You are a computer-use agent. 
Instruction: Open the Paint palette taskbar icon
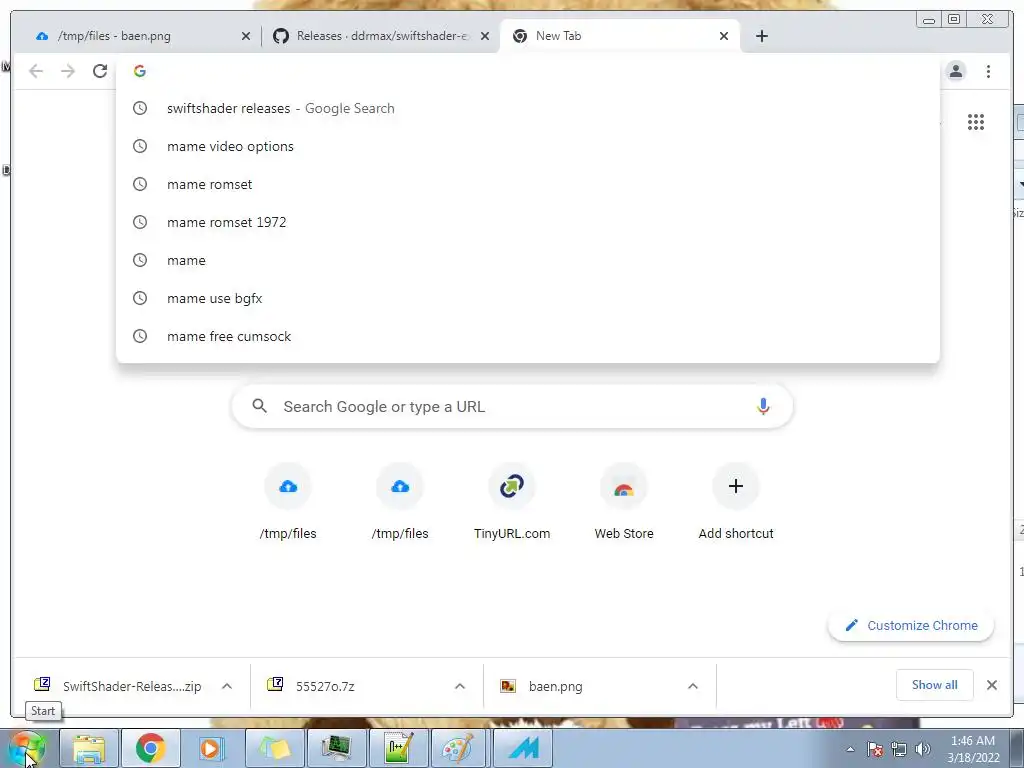coord(460,748)
